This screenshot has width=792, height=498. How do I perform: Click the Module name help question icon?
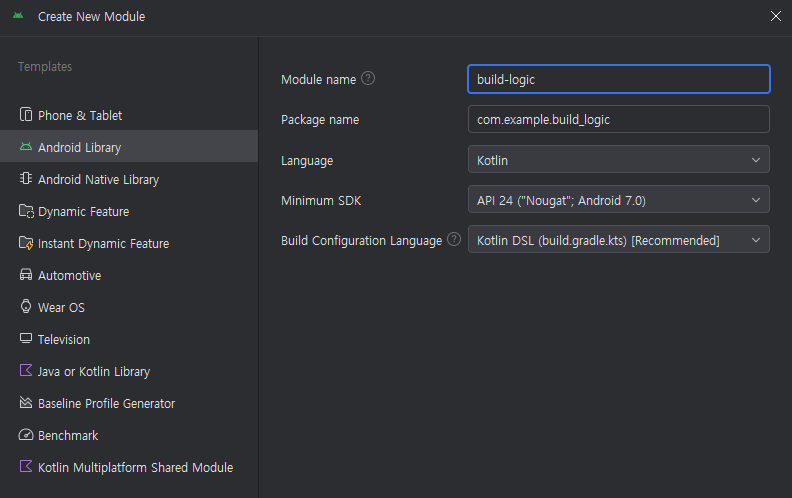point(368,78)
